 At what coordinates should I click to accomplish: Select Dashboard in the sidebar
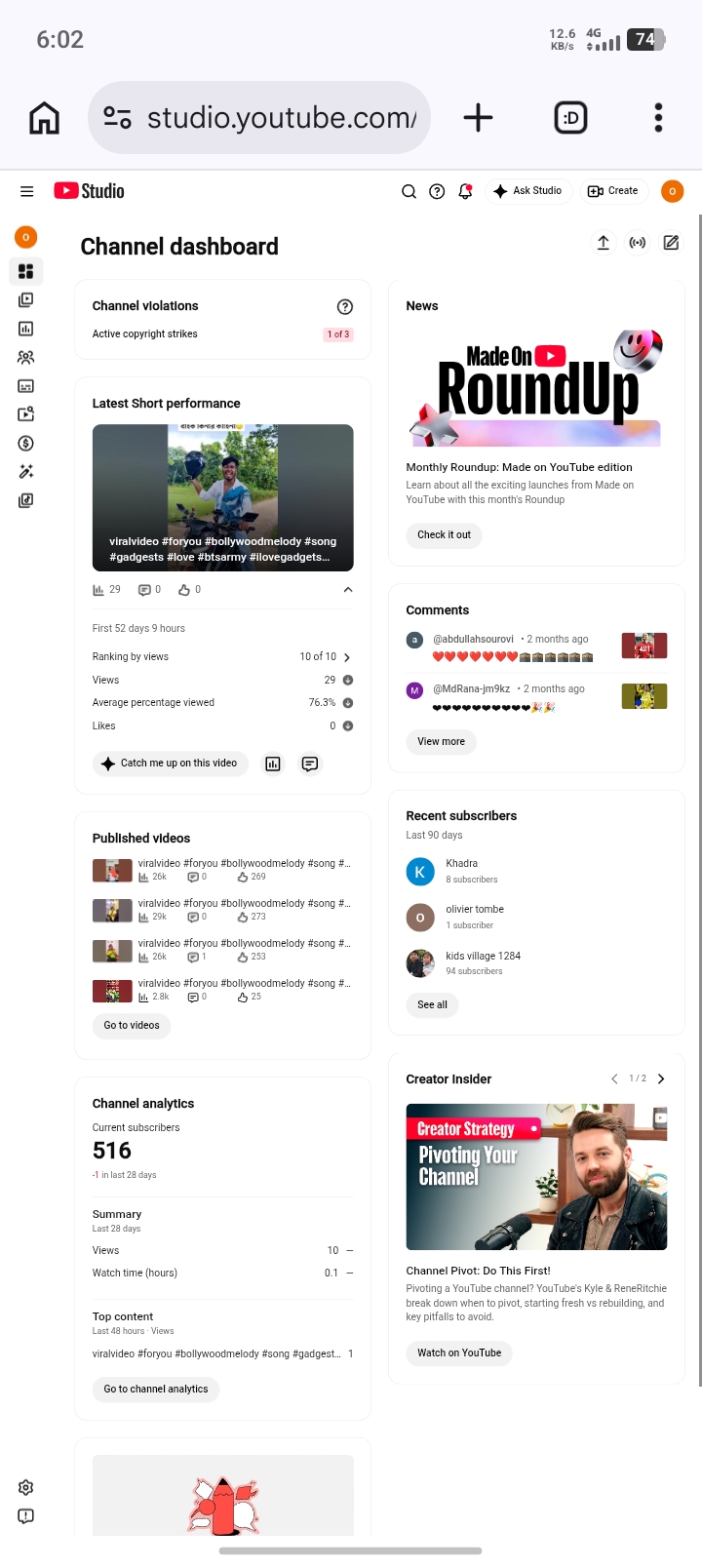coord(26,271)
